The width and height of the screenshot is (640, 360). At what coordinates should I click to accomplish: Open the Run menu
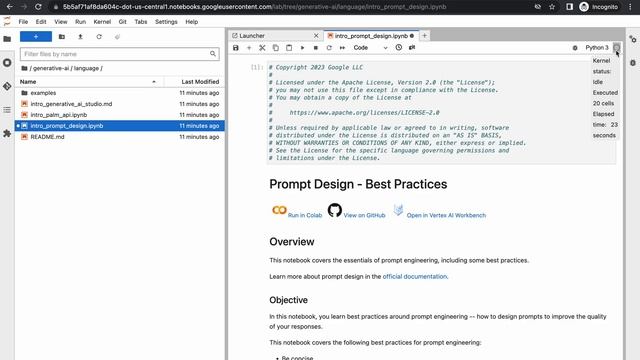coord(80,22)
